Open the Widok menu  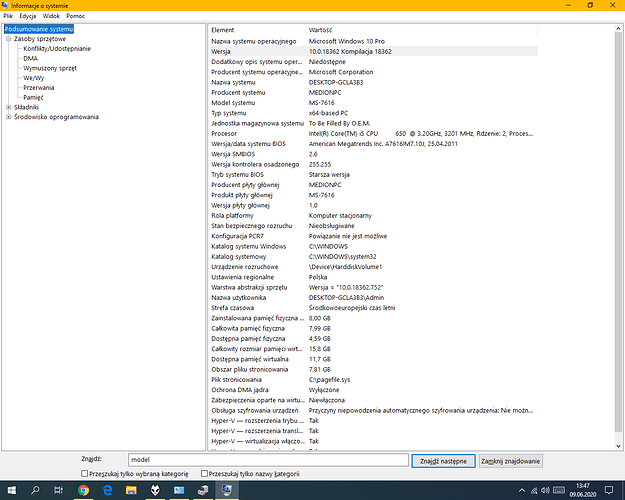pyautogui.click(x=51, y=16)
